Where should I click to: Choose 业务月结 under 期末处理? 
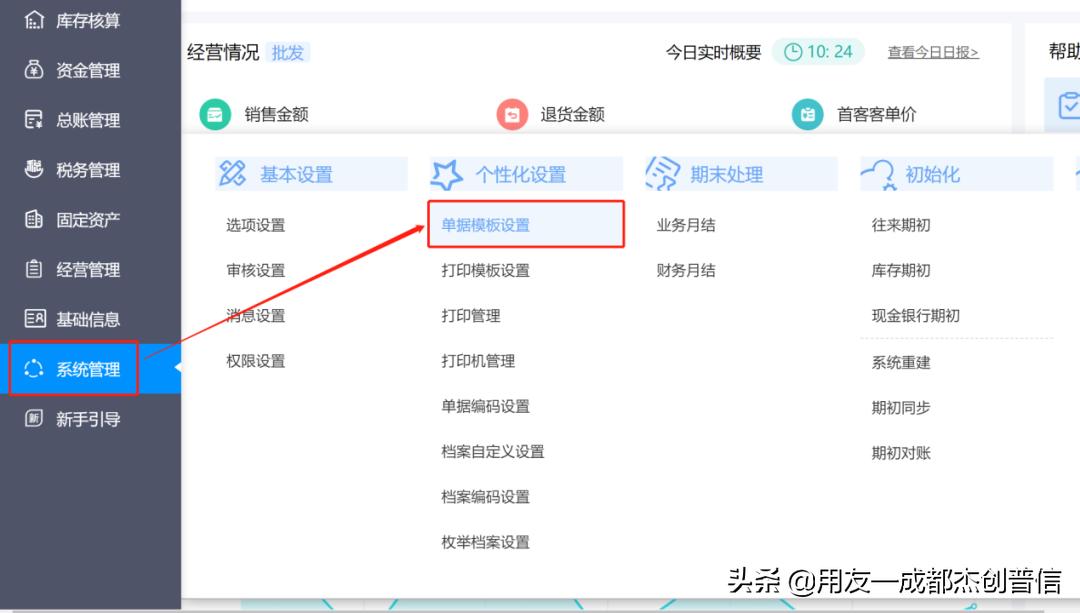point(685,225)
